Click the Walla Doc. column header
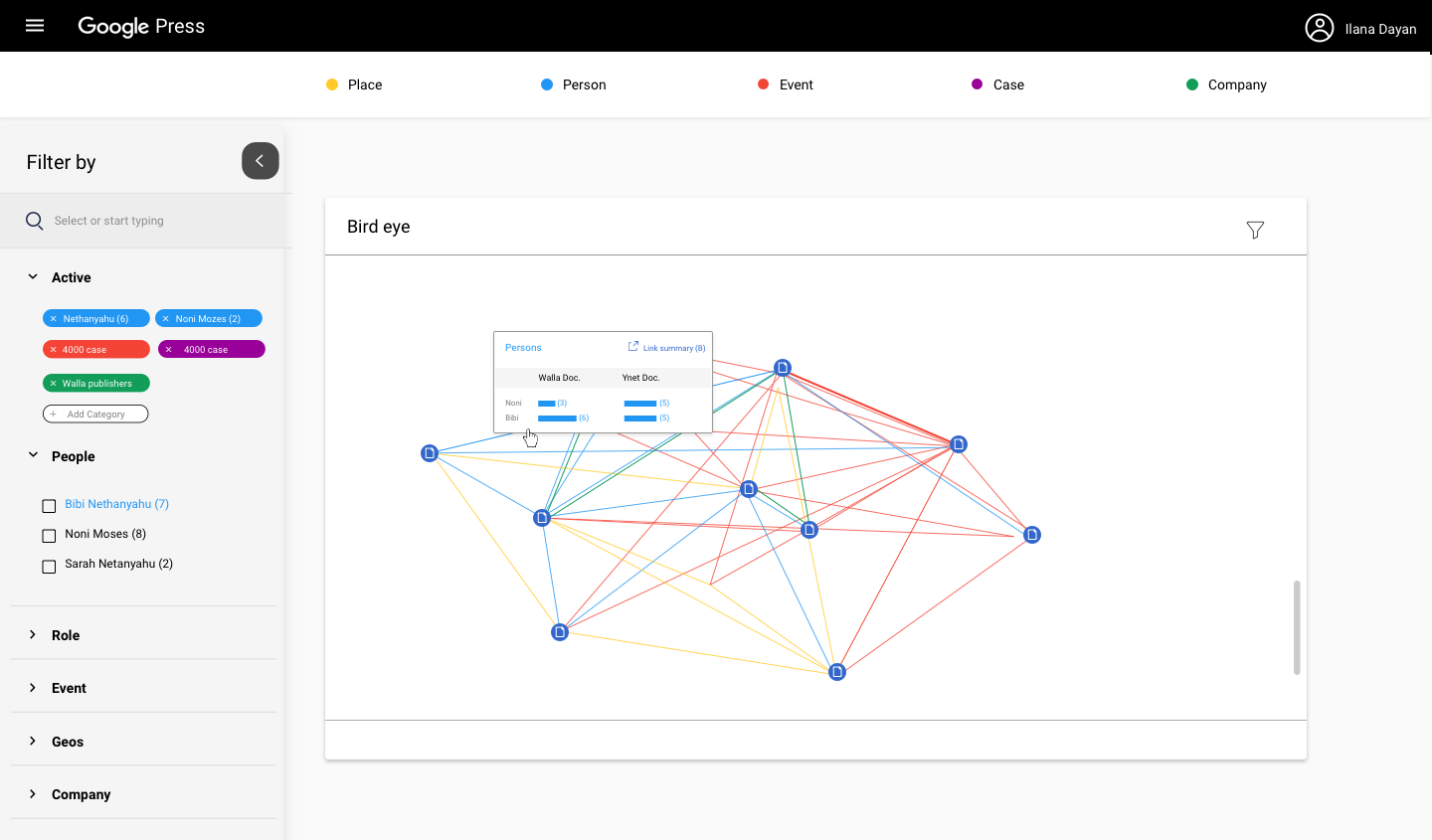 pyautogui.click(x=559, y=378)
